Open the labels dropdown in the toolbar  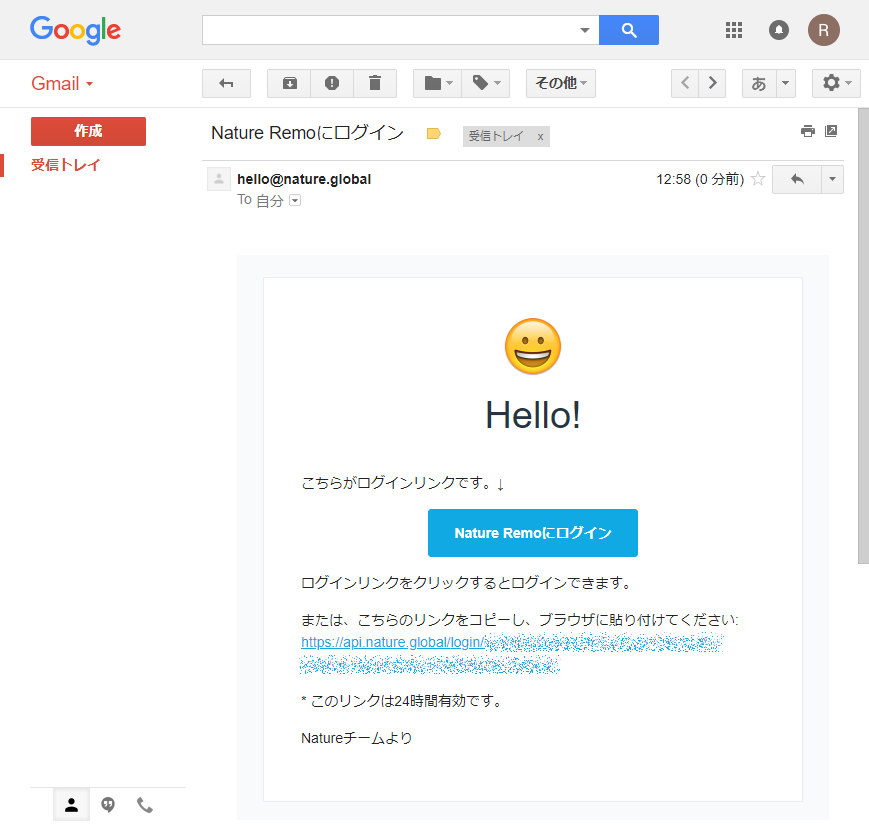[486, 83]
